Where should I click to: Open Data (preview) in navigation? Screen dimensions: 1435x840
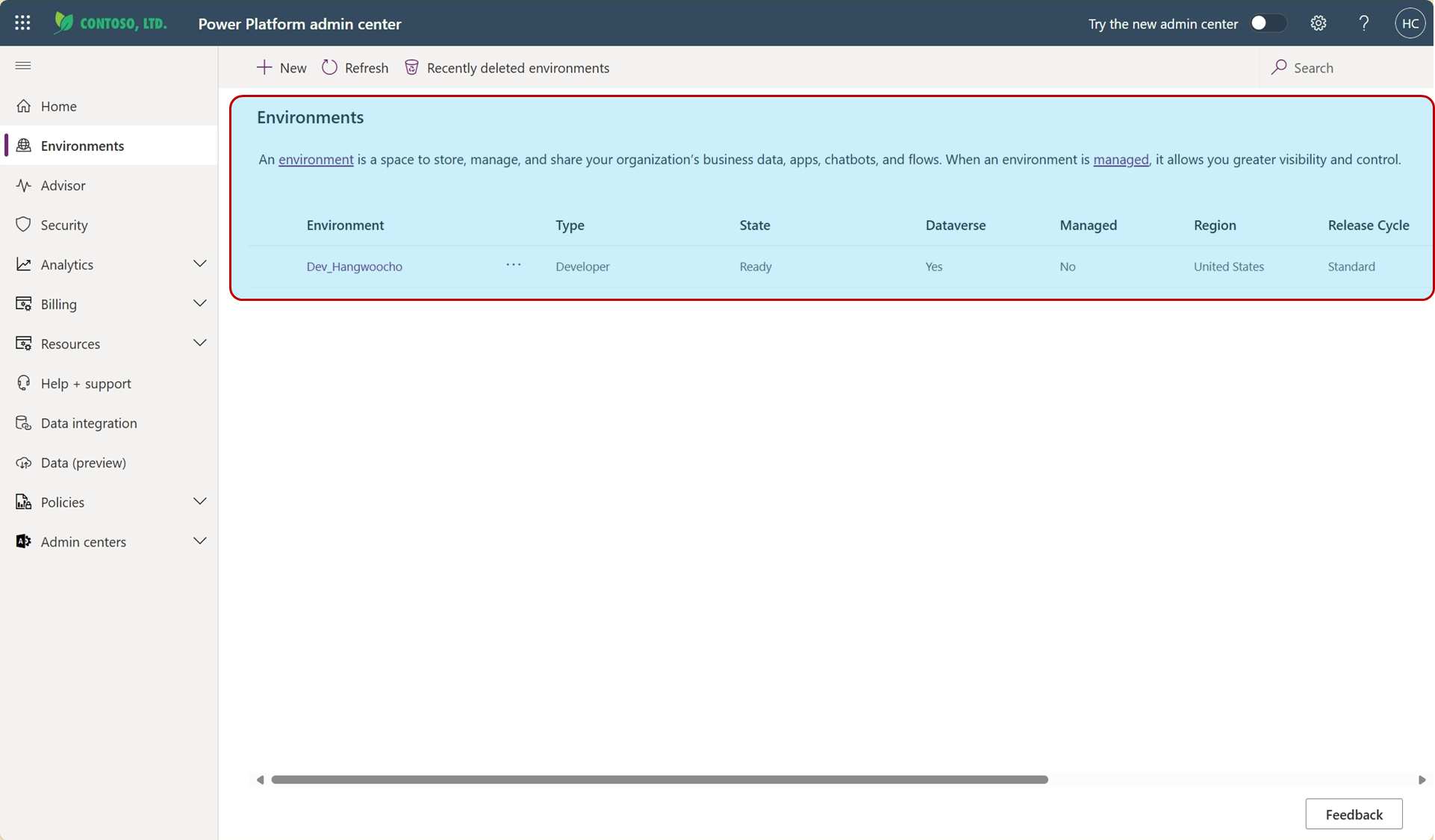109,462
